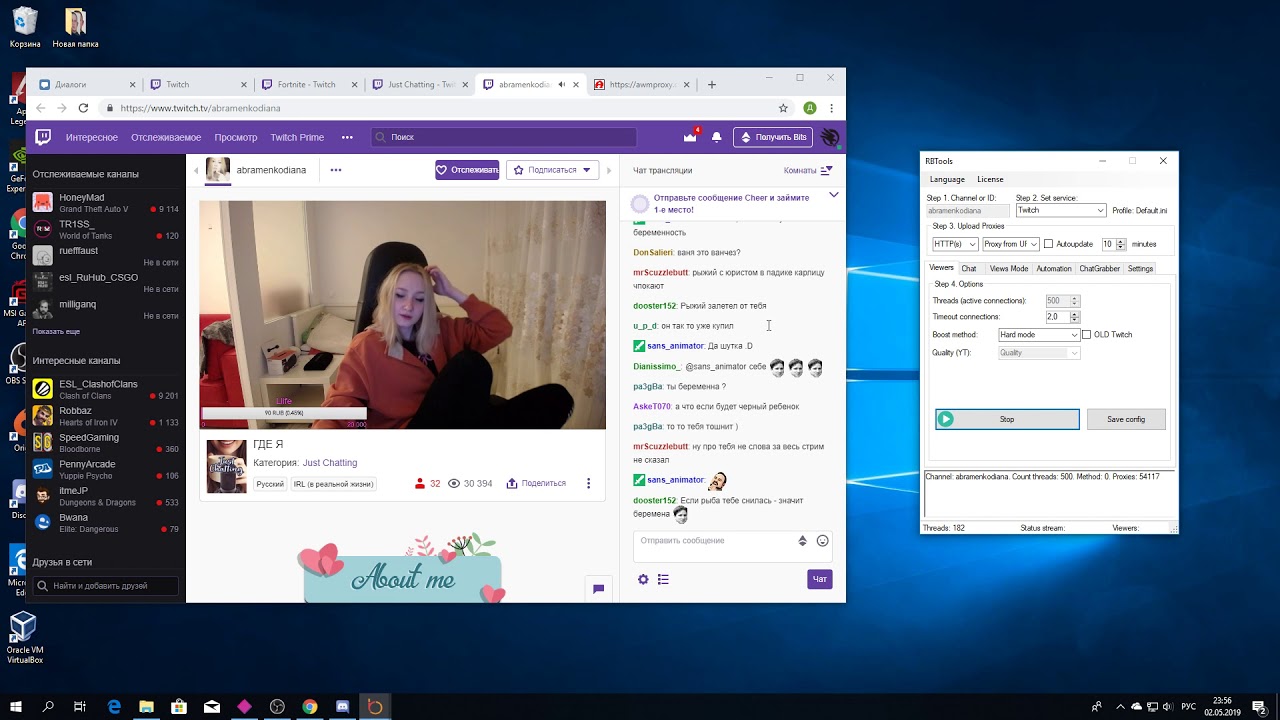
Task: Switch to ChatGrabber tab
Action: pos(1100,269)
